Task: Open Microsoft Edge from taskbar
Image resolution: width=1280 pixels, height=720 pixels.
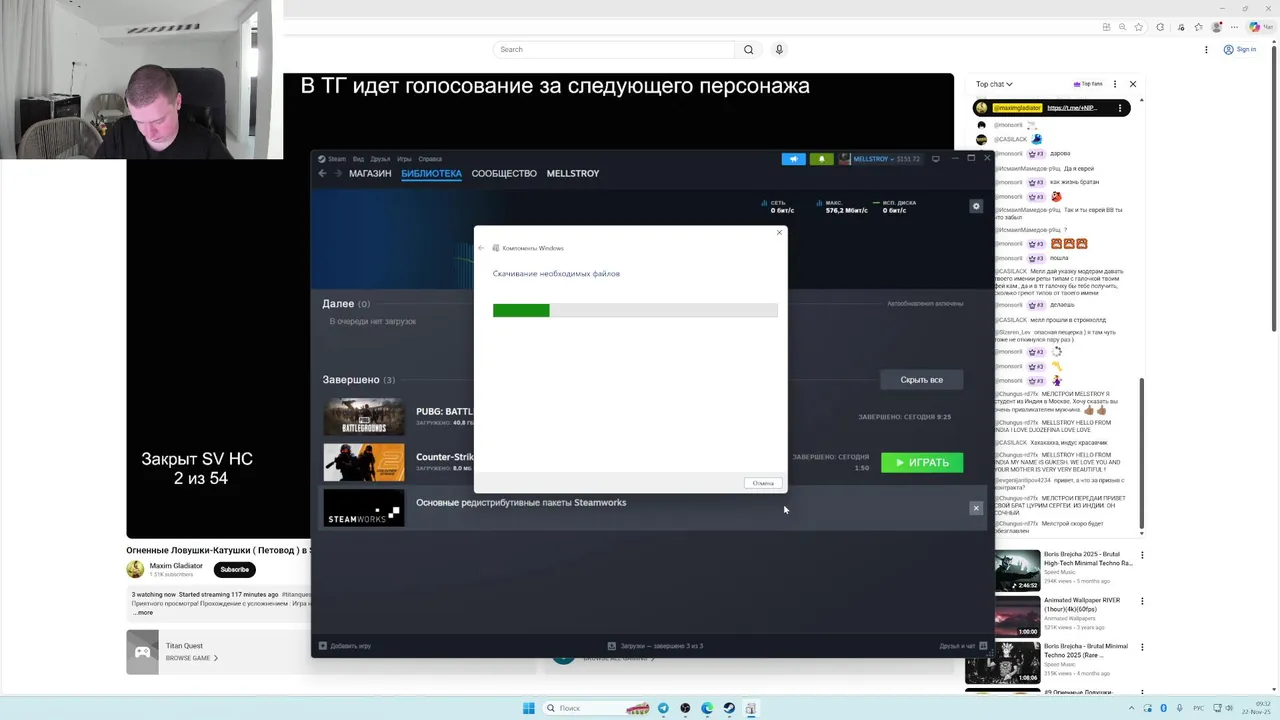Action: click(707, 708)
